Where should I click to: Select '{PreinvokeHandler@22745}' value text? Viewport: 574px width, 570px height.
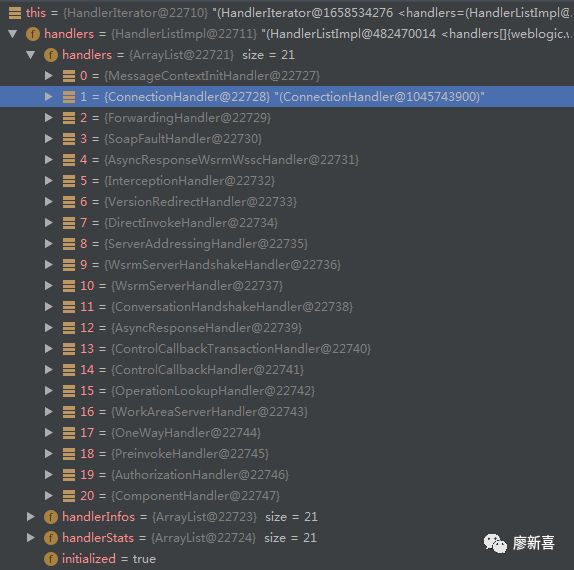pos(190,454)
